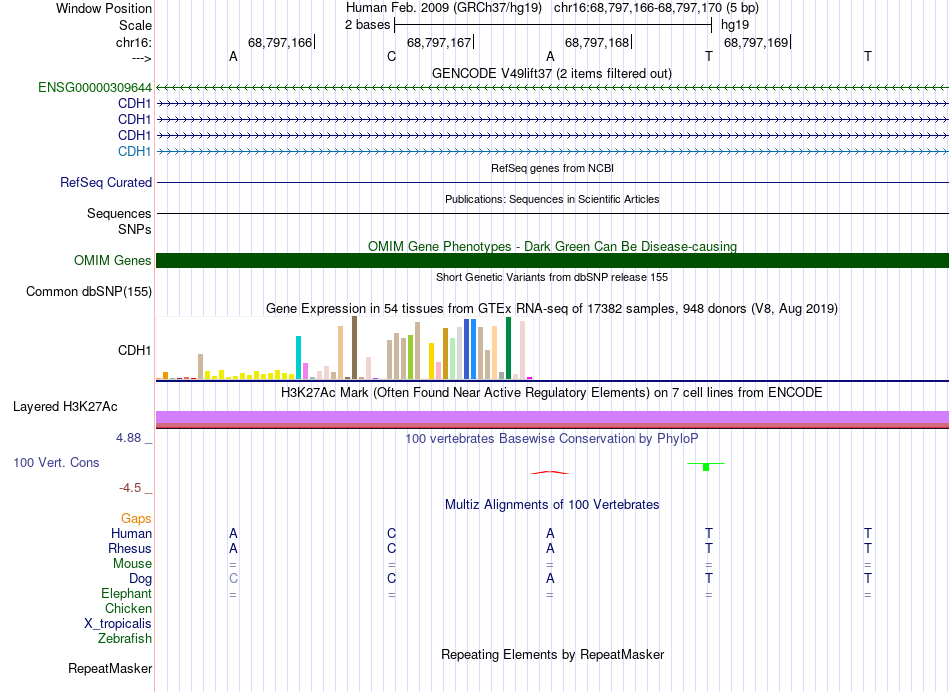Image resolution: width=950 pixels, height=692 pixels.
Task: Click the Dog species label
Action: 140,579
